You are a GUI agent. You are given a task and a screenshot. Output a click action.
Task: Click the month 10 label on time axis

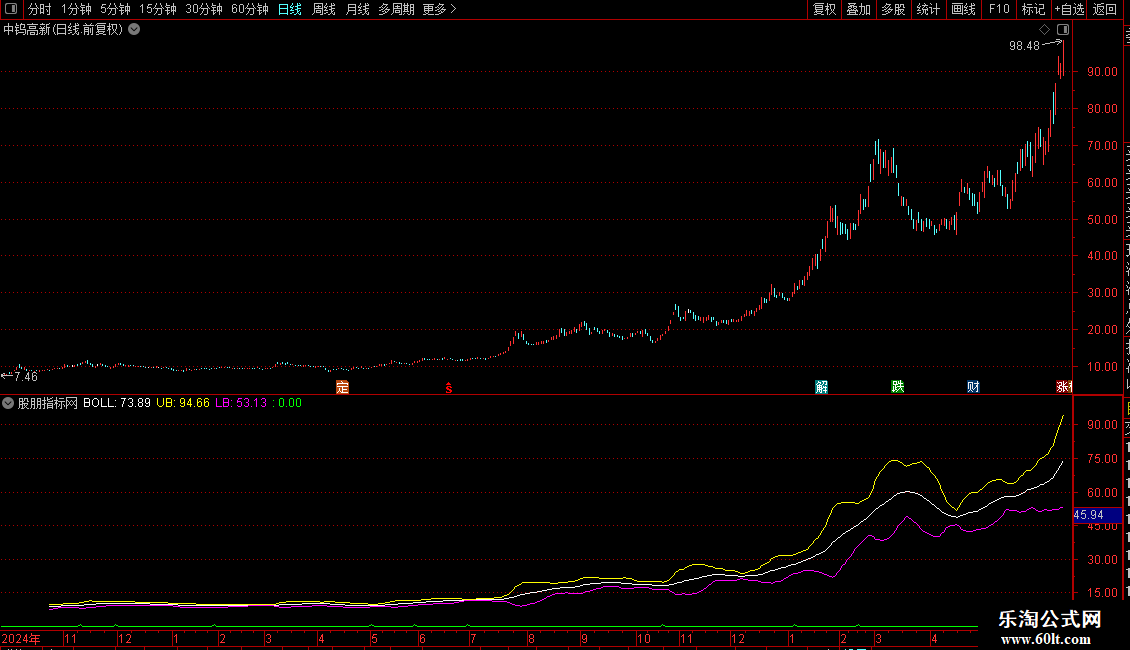click(x=644, y=639)
